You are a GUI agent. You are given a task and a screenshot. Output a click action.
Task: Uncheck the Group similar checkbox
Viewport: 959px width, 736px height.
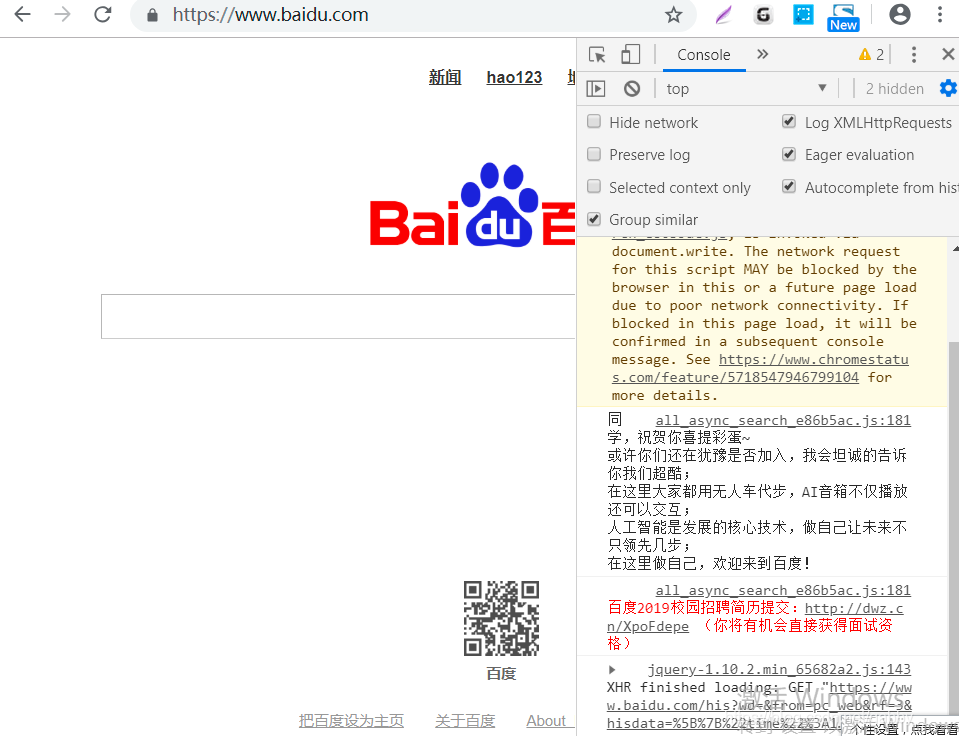(x=594, y=218)
